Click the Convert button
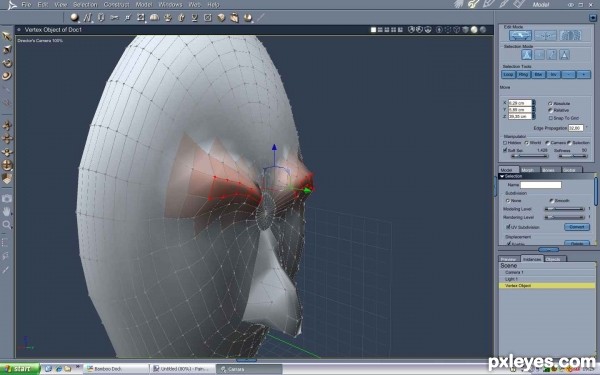The width and height of the screenshot is (600, 375). click(x=577, y=227)
